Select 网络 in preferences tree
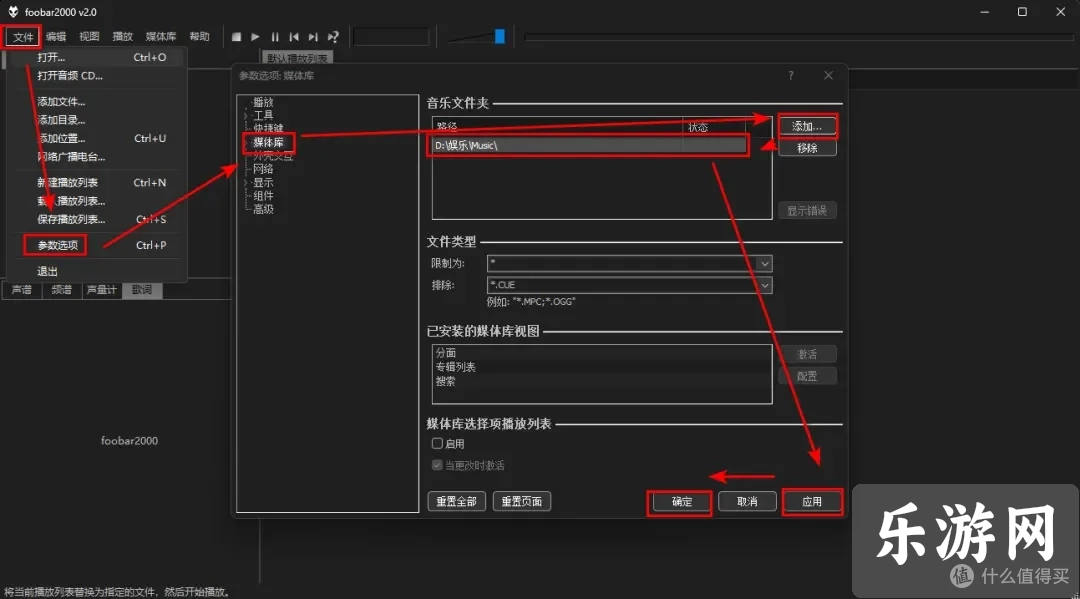 pos(263,169)
